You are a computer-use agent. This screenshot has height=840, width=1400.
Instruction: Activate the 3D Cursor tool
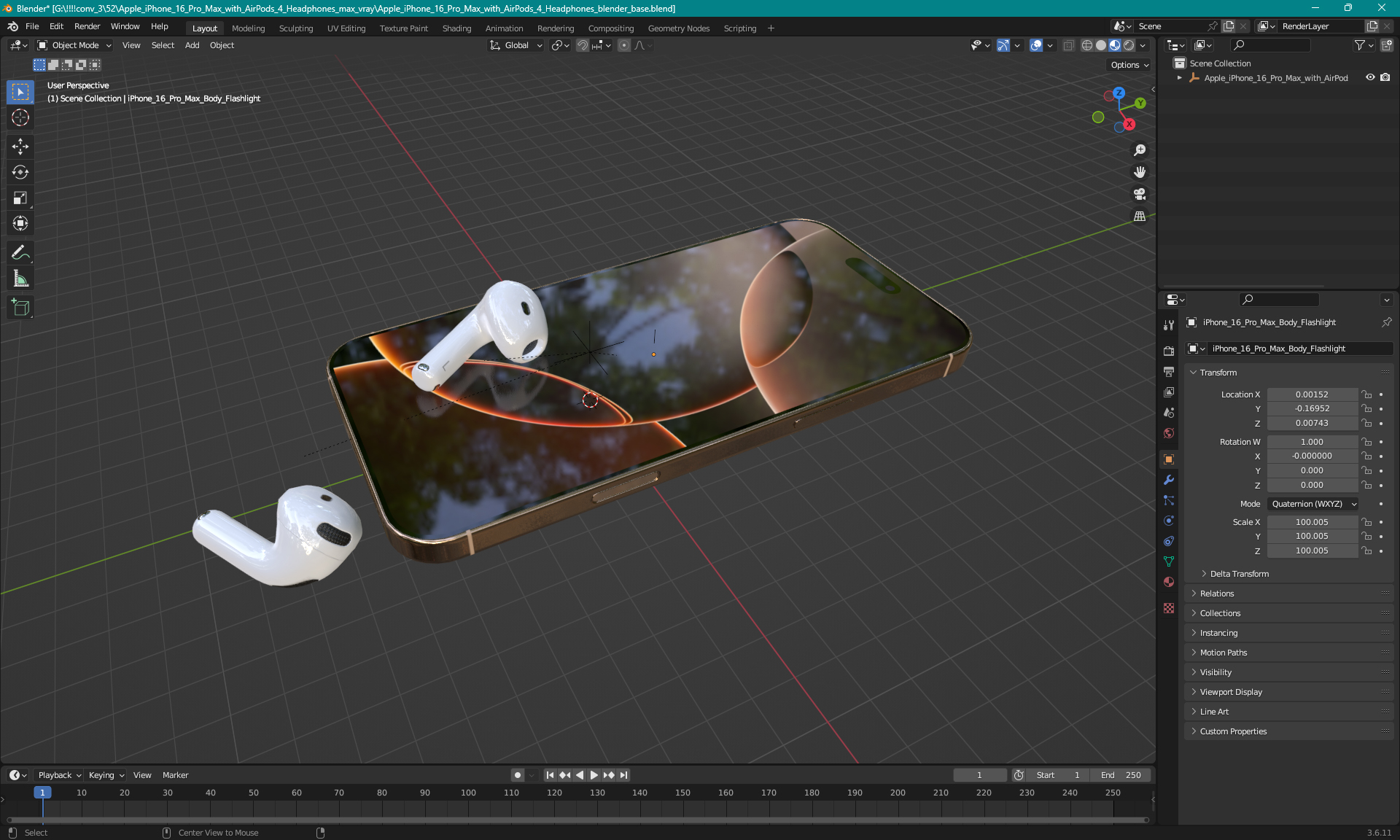[20, 117]
